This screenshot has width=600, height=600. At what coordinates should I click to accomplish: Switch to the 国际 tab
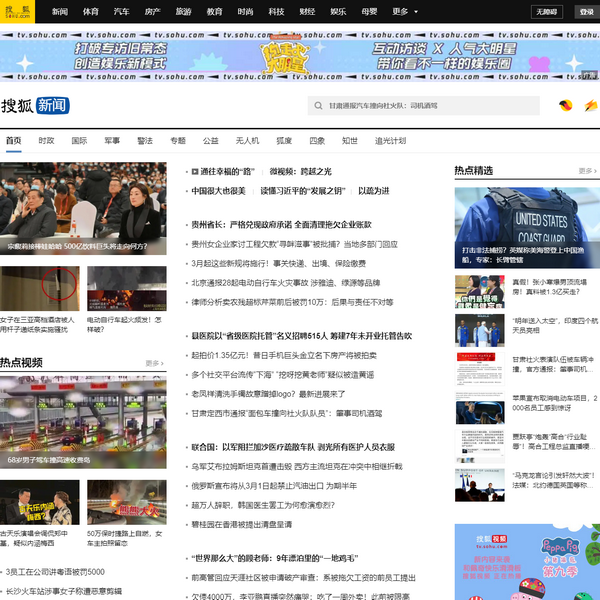click(x=79, y=141)
